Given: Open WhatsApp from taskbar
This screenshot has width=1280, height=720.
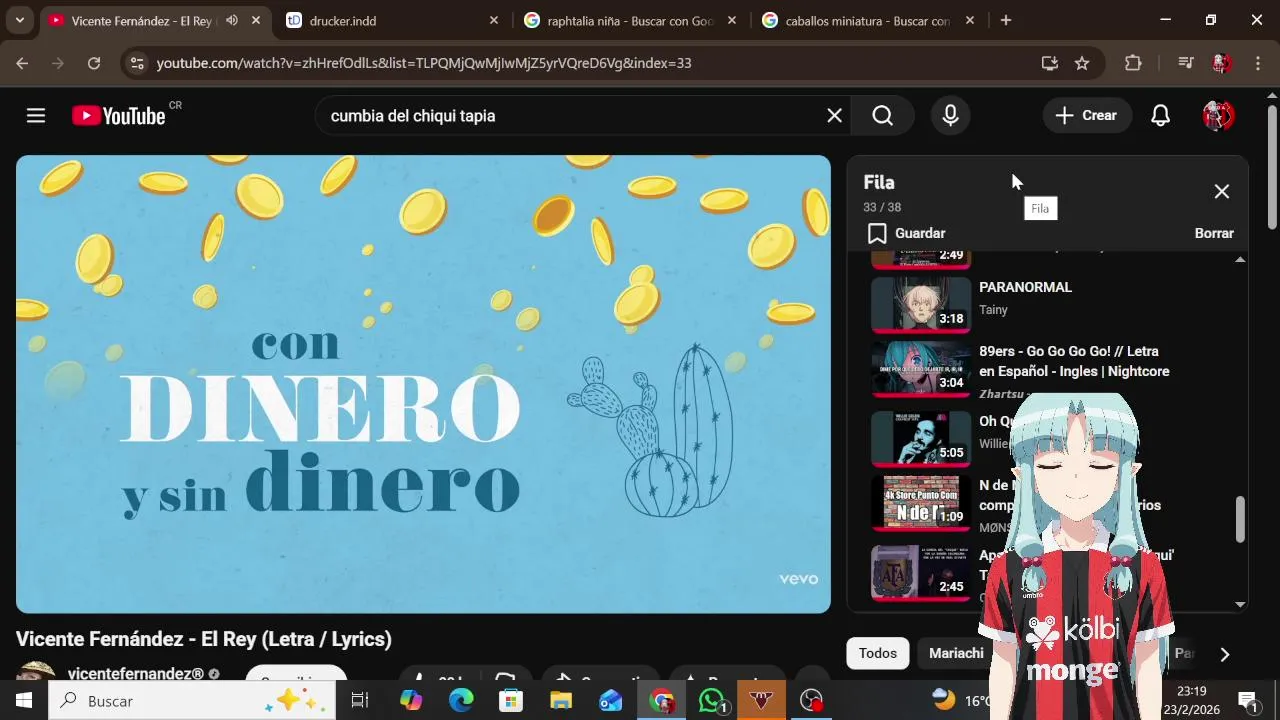Looking at the screenshot, I should pos(712,701).
